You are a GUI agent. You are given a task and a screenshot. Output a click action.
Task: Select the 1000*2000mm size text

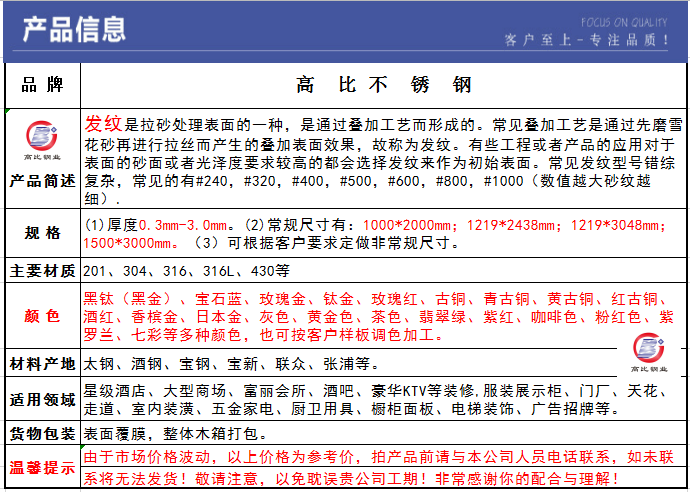pos(407,226)
